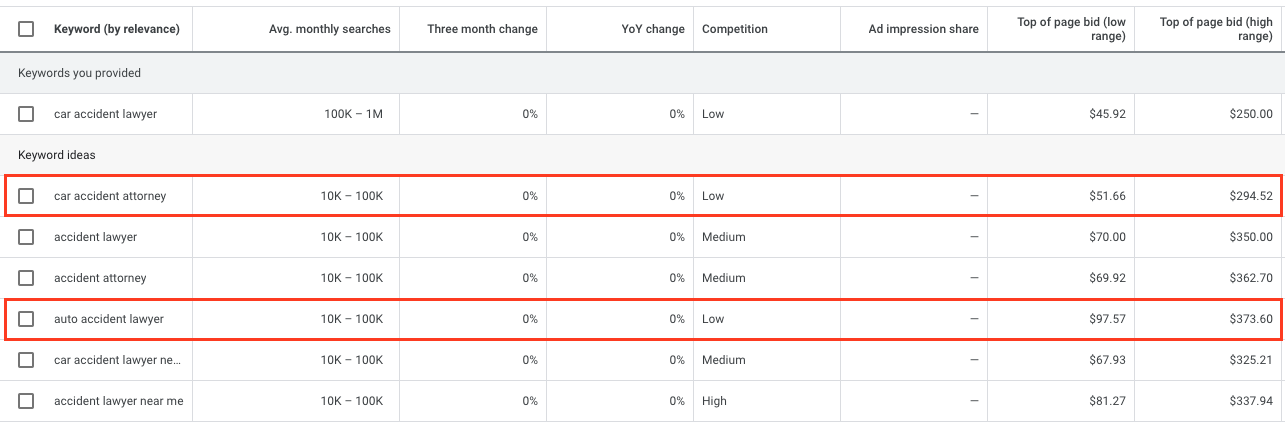
Task: Click the 'Competition' column header
Action: 735,29
